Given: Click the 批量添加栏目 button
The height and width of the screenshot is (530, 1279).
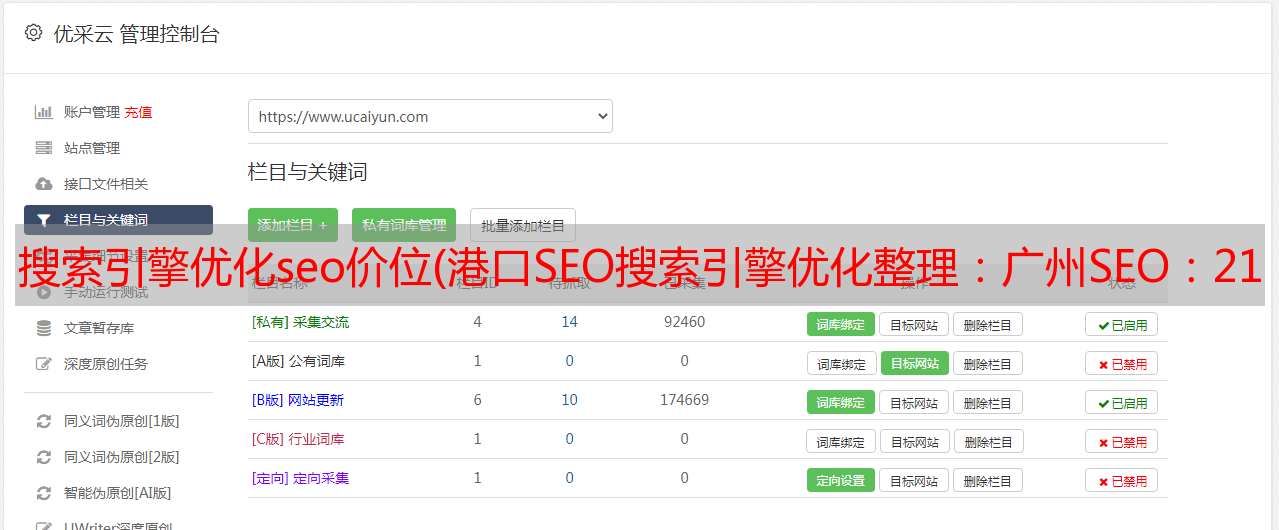Looking at the screenshot, I should pyautogui.click(x=523, y=225).
